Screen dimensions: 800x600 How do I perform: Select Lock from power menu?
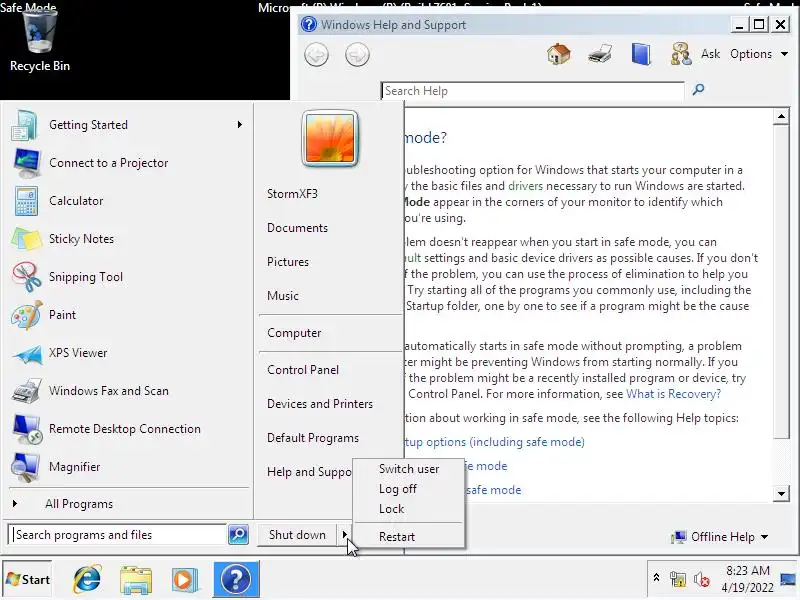click(x=409, y=509)
